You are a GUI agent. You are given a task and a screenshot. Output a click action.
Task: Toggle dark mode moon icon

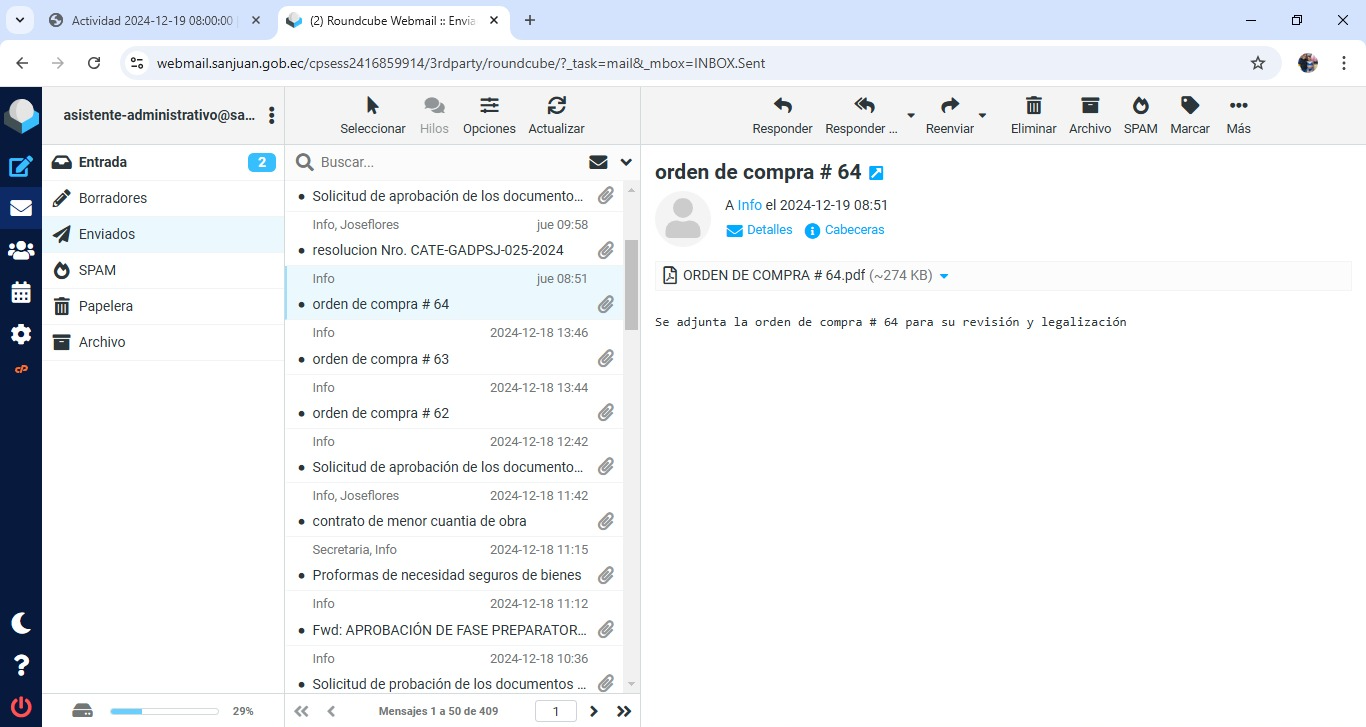(x=21, y=623)
